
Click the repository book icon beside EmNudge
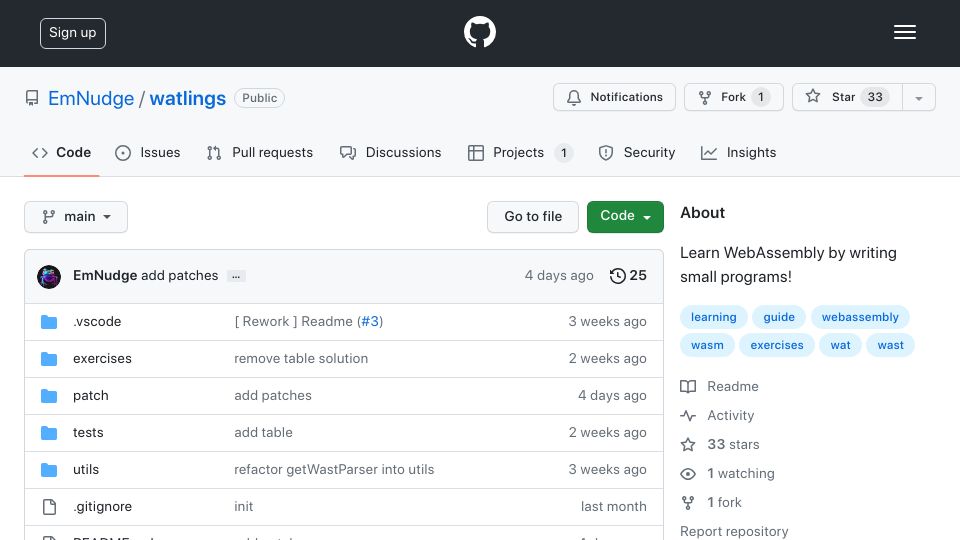point(32,98)
